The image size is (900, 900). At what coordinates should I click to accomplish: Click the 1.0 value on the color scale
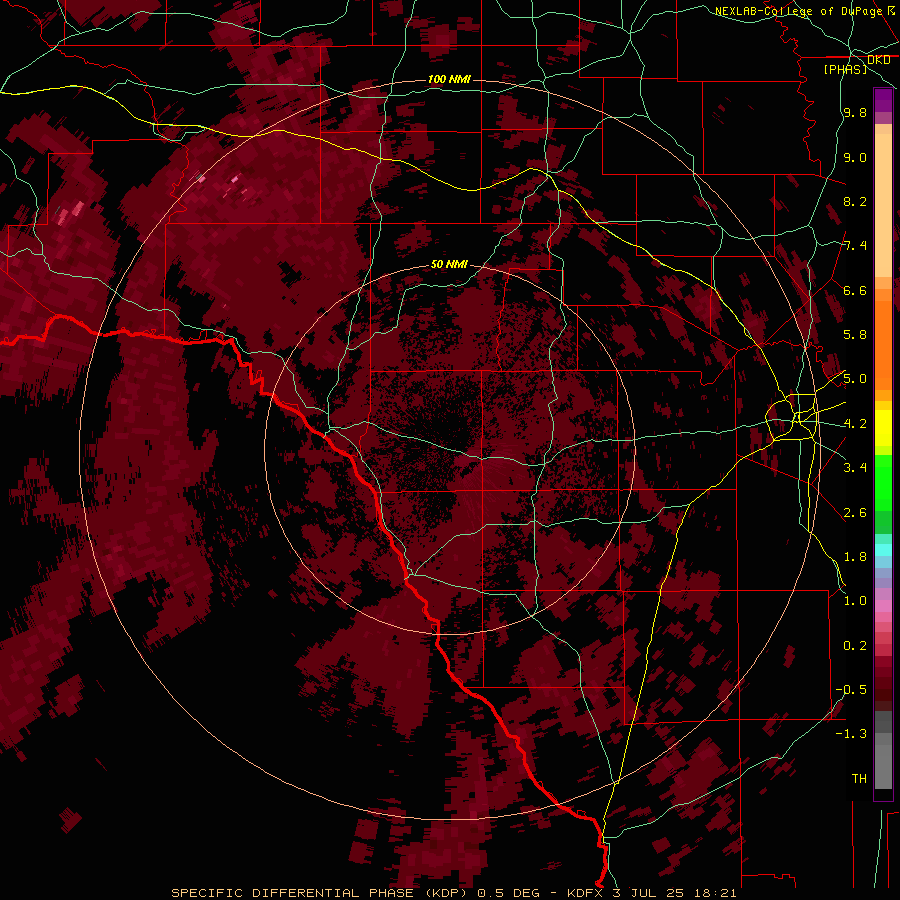(x=855, y=601)
